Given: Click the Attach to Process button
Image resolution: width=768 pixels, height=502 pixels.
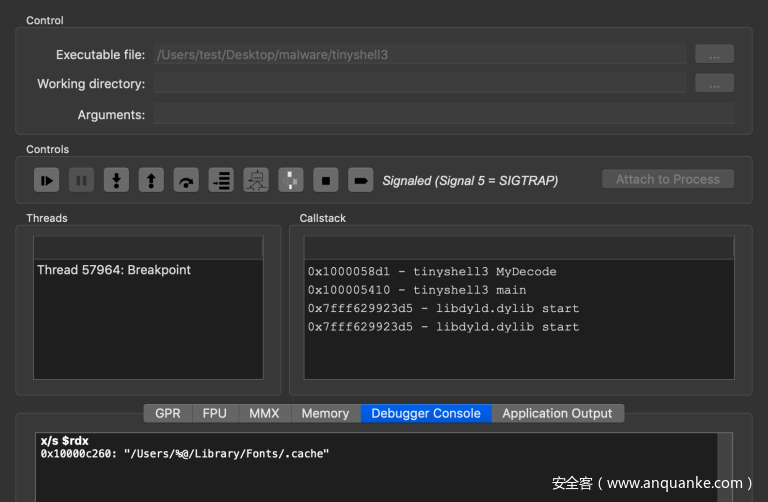Looking at the screenshot, I should [x=667, y=179].
